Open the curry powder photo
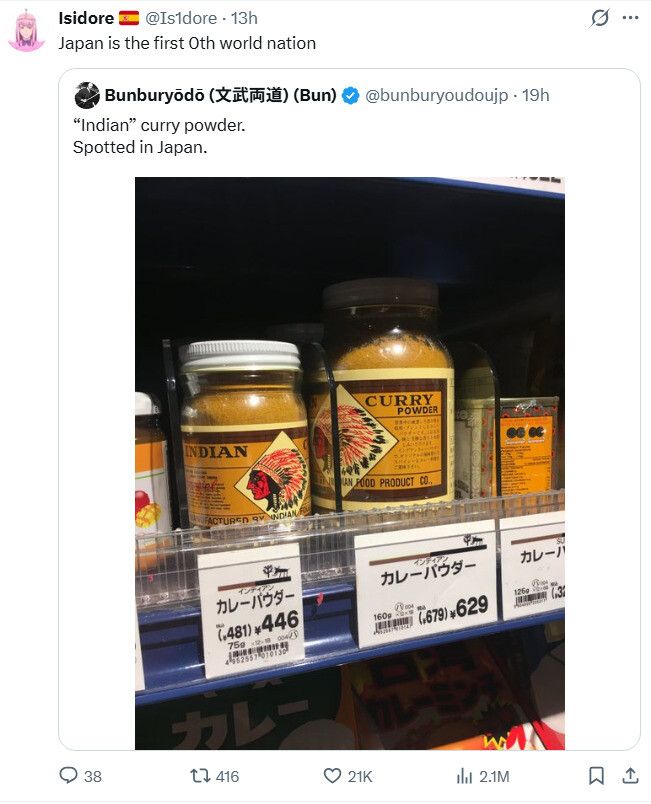 [x=350, y=463]
